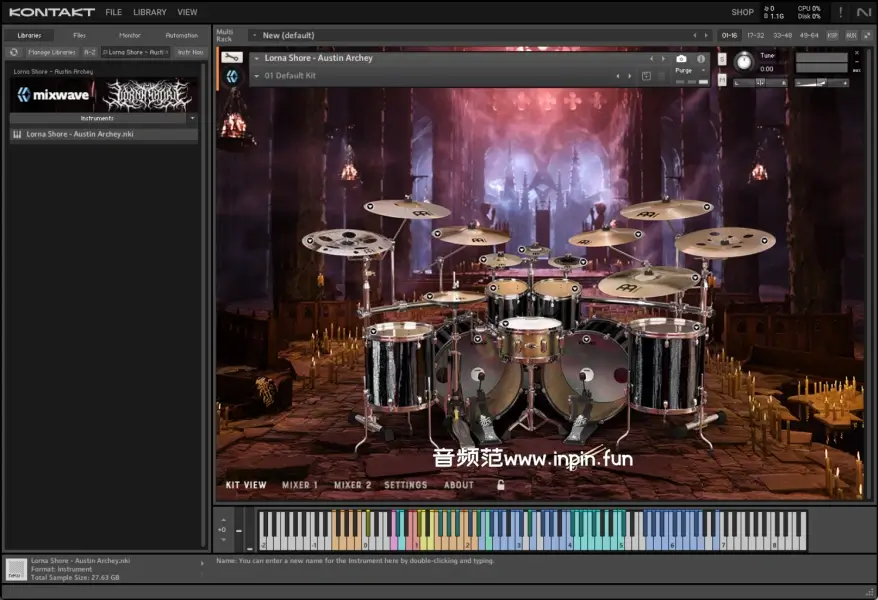Open the New (default) multi rack dropdown
The height and width of the screenshot is (600, 878).
pyautogui.click(x=254, y=35)
